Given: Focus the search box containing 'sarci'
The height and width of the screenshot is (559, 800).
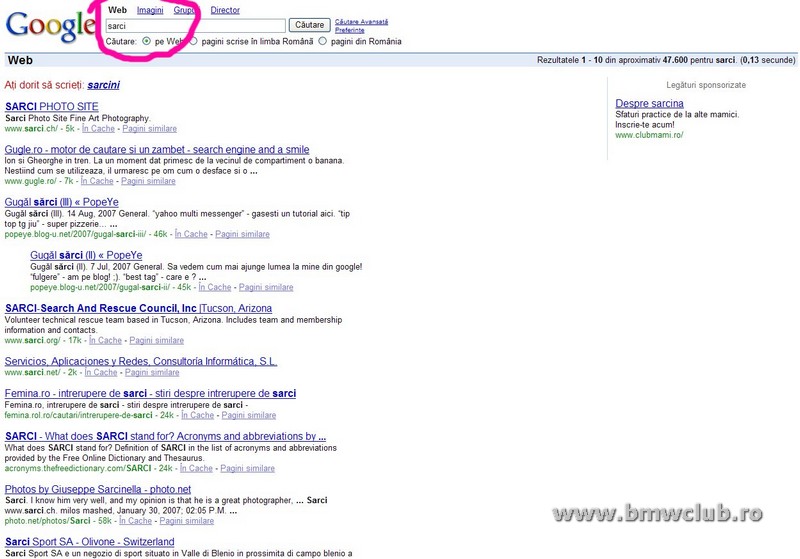Looking at the screenshot, I should 195,26.
